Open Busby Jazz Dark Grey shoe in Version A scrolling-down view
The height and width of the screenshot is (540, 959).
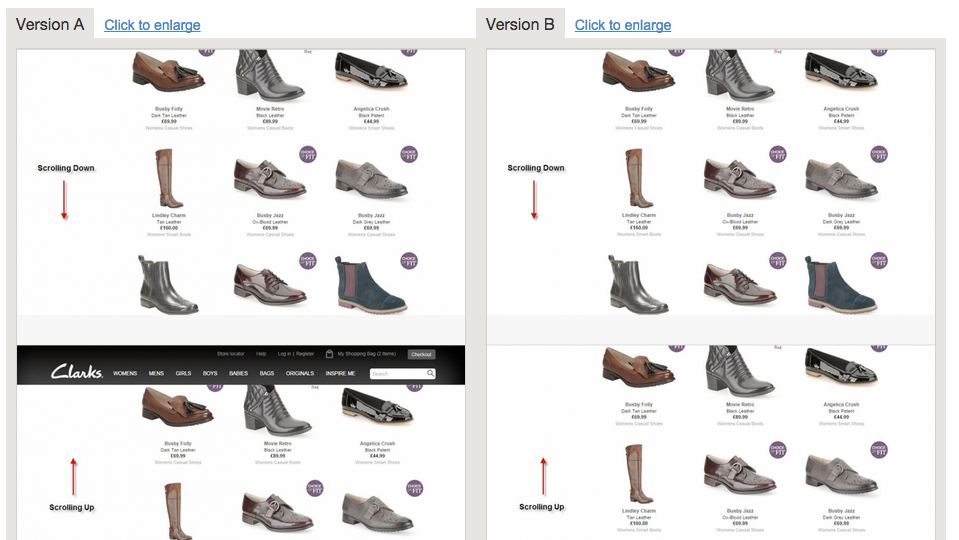point(371,179)
